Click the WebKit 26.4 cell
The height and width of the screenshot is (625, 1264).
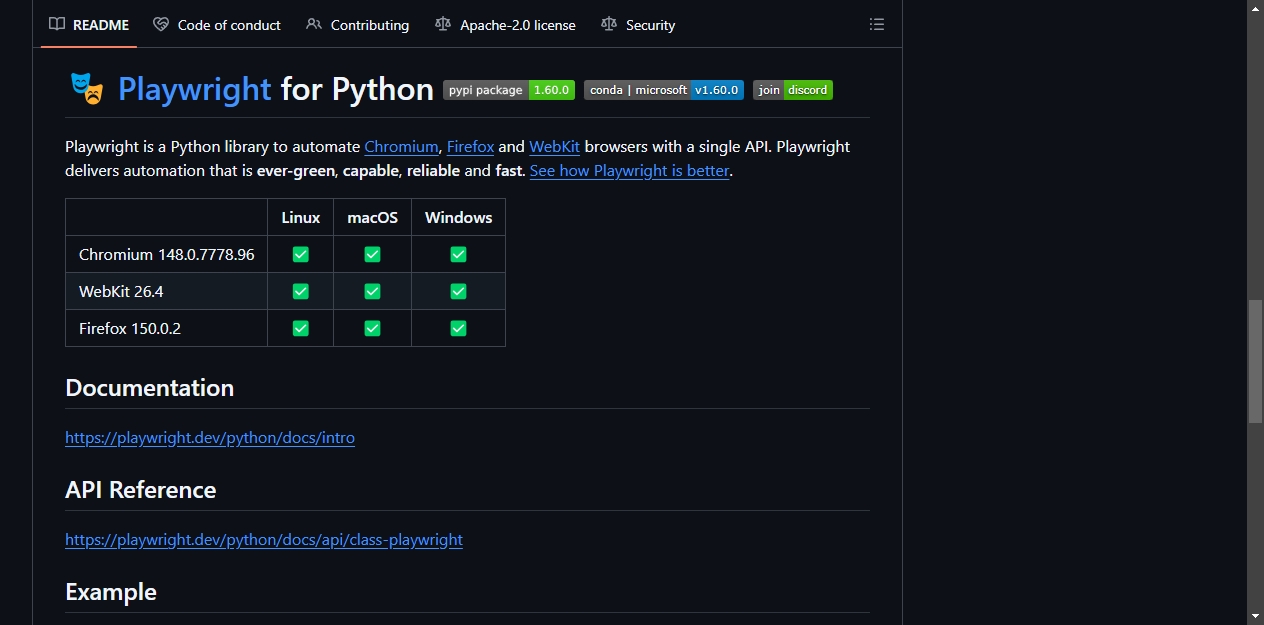pos(167,291)
